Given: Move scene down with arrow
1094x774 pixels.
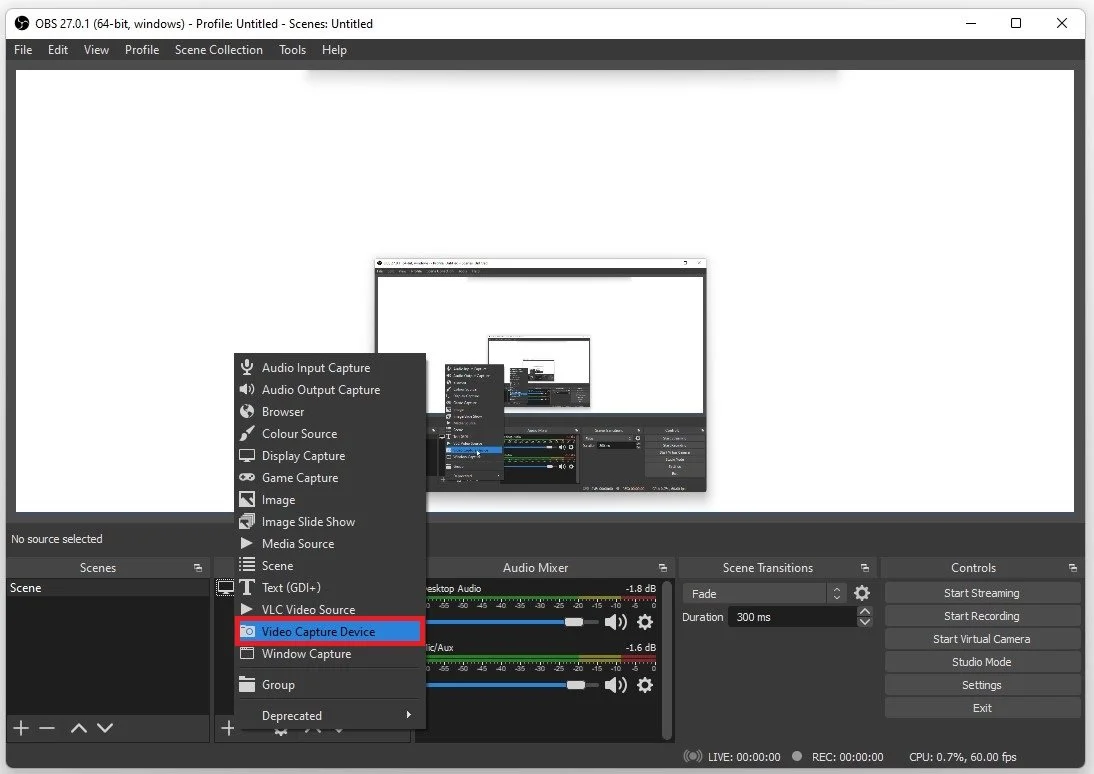Looking at the screenshot, I should point(105,729).
